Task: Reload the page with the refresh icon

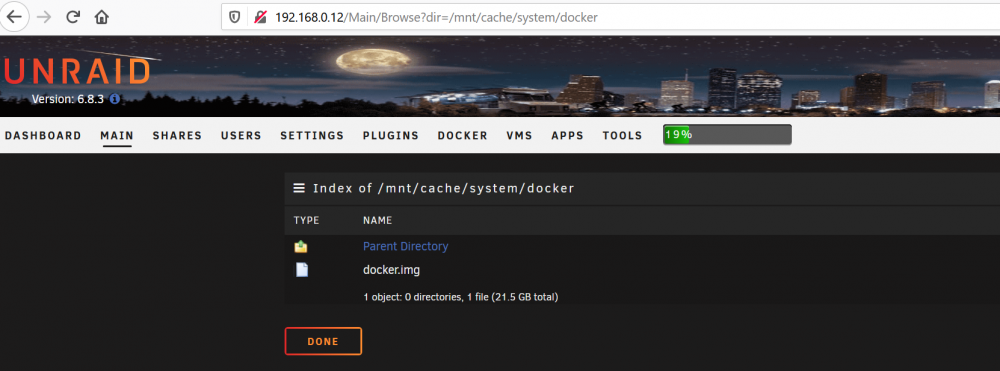Action: [x=73, y=17]
